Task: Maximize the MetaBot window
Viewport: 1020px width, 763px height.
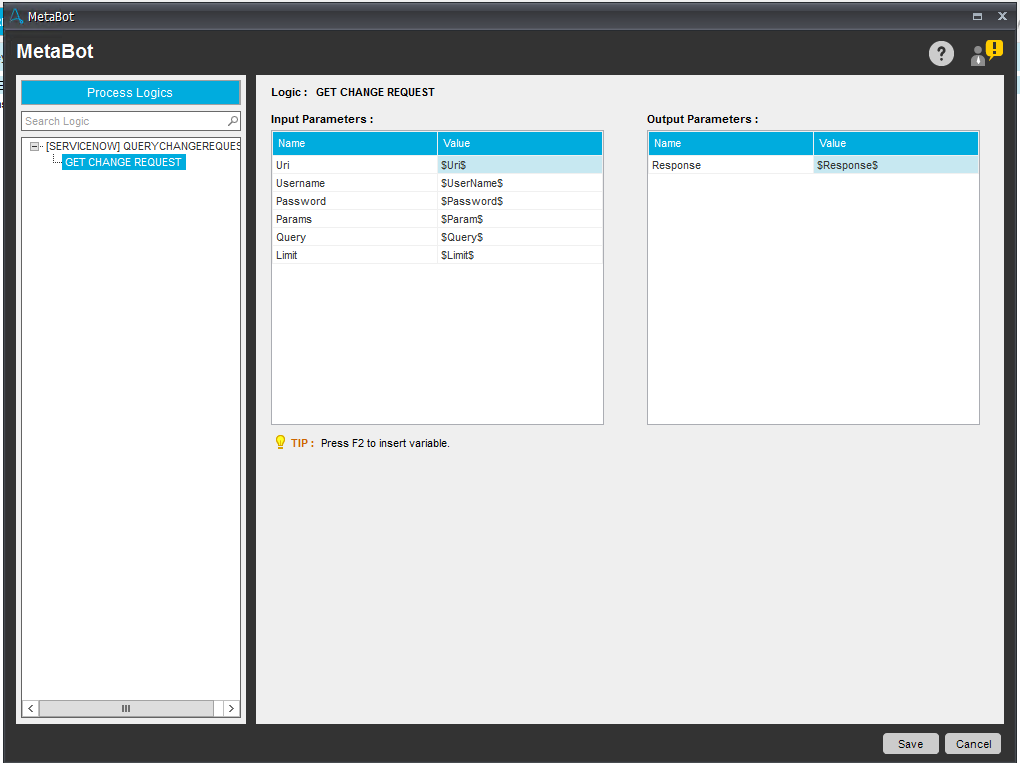Action: point(977,16)
